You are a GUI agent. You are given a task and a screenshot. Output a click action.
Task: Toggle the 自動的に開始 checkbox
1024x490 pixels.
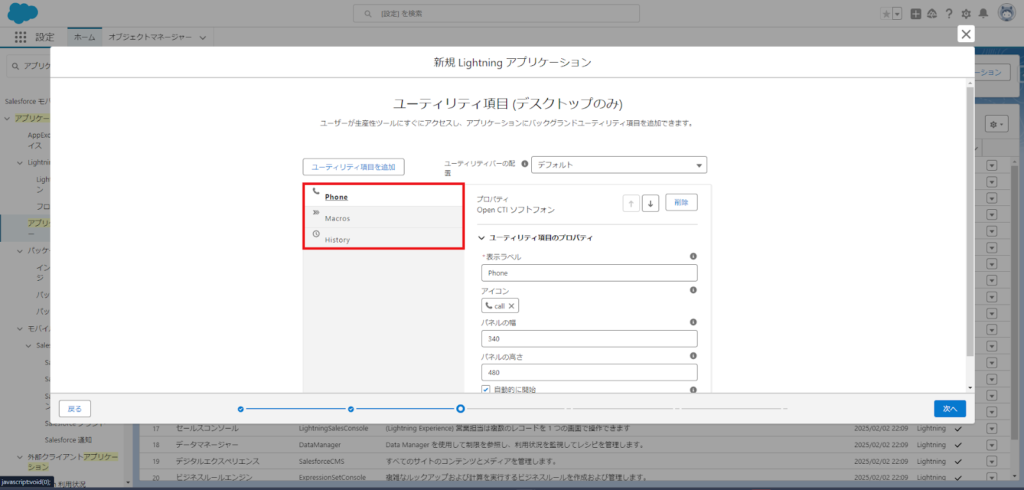486,389
